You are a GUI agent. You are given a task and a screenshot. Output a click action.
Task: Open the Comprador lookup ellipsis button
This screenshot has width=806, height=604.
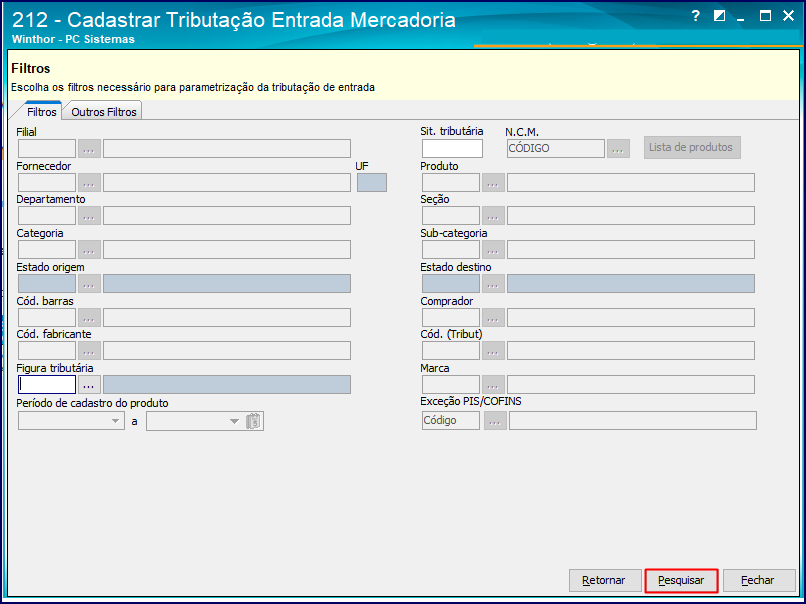[x=493, y=318]
